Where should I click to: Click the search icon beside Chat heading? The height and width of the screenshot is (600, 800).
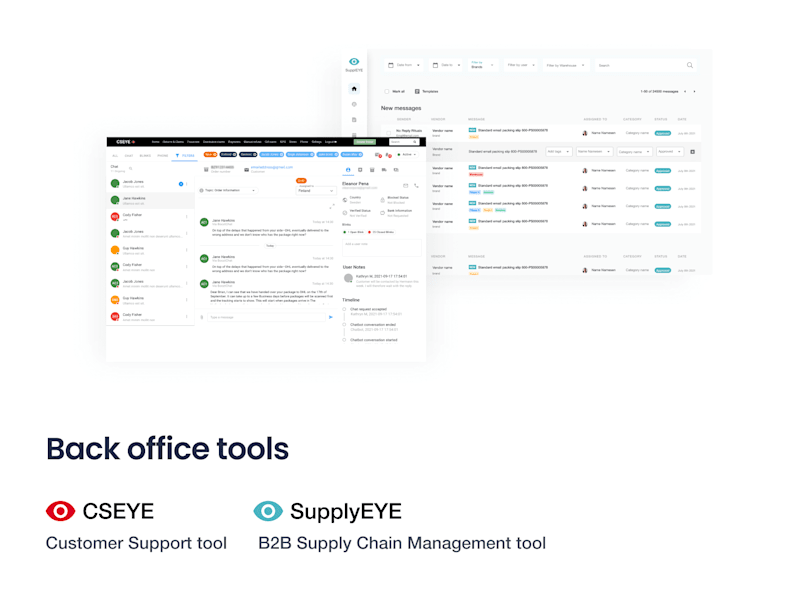click(131, 168)
